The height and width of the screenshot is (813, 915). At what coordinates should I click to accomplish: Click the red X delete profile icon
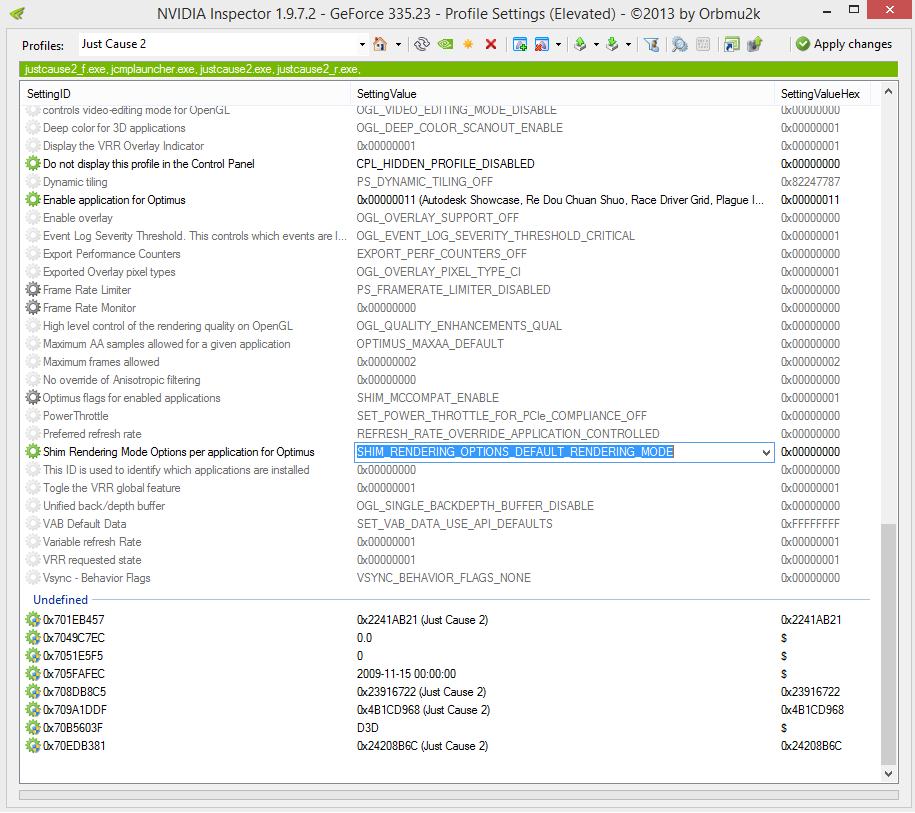pos(491,44)
